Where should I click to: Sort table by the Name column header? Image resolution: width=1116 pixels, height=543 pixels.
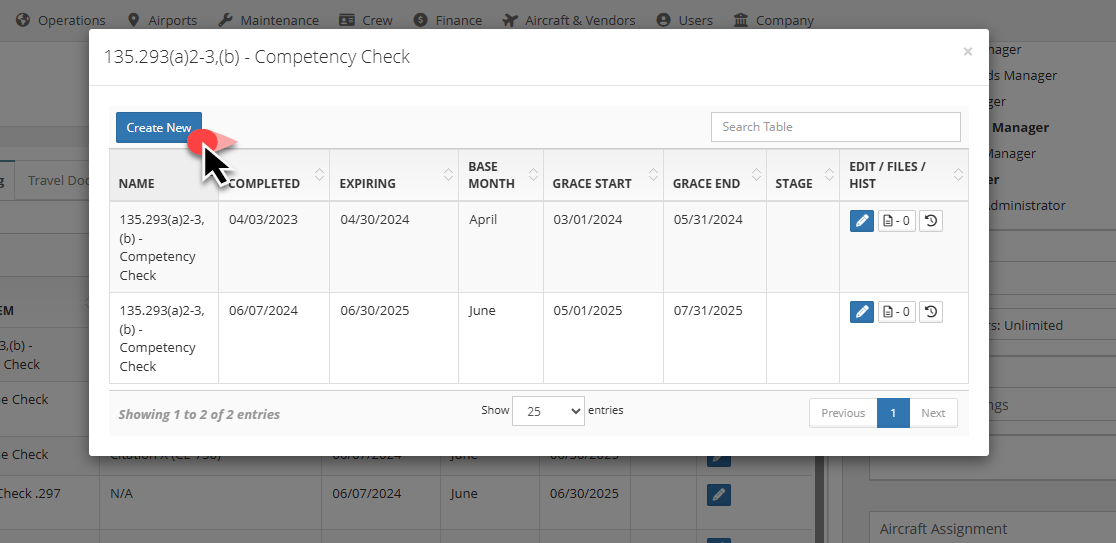pyautogui.click(x=164, y=175)
